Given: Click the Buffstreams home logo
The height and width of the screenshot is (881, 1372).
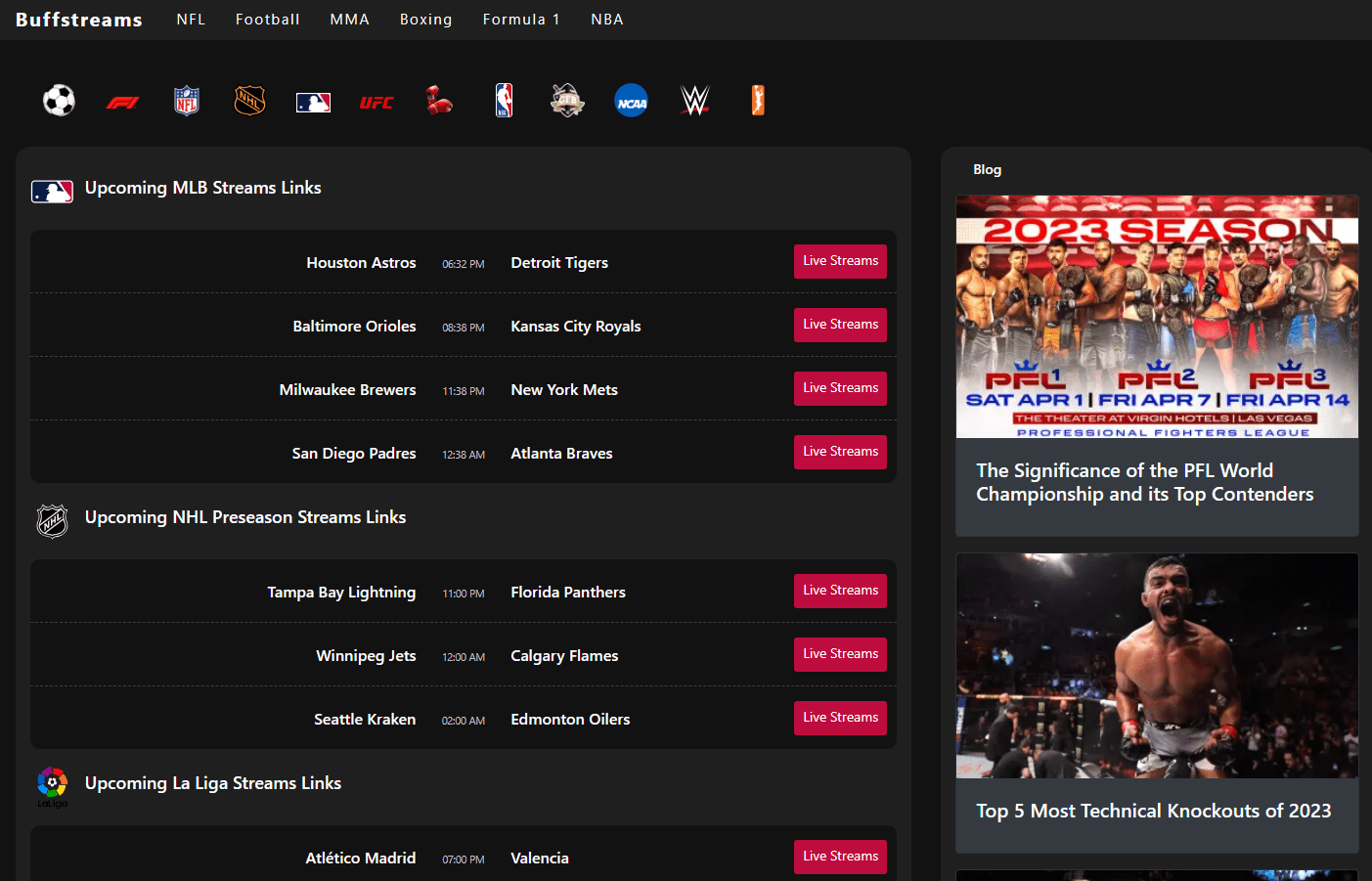Looking at the screenshot, I should [x=78, y=19].
